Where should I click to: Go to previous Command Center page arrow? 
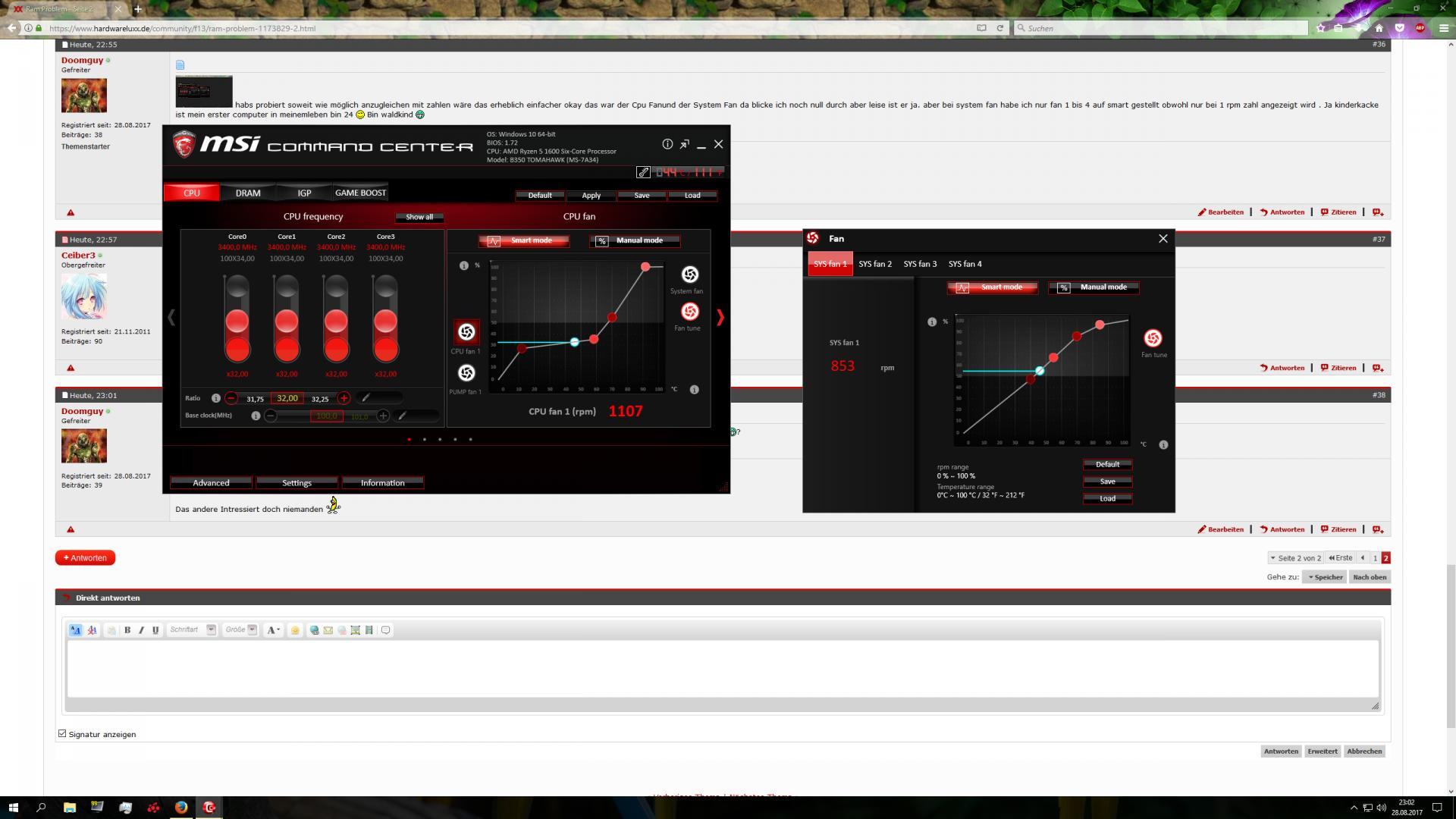171,318
